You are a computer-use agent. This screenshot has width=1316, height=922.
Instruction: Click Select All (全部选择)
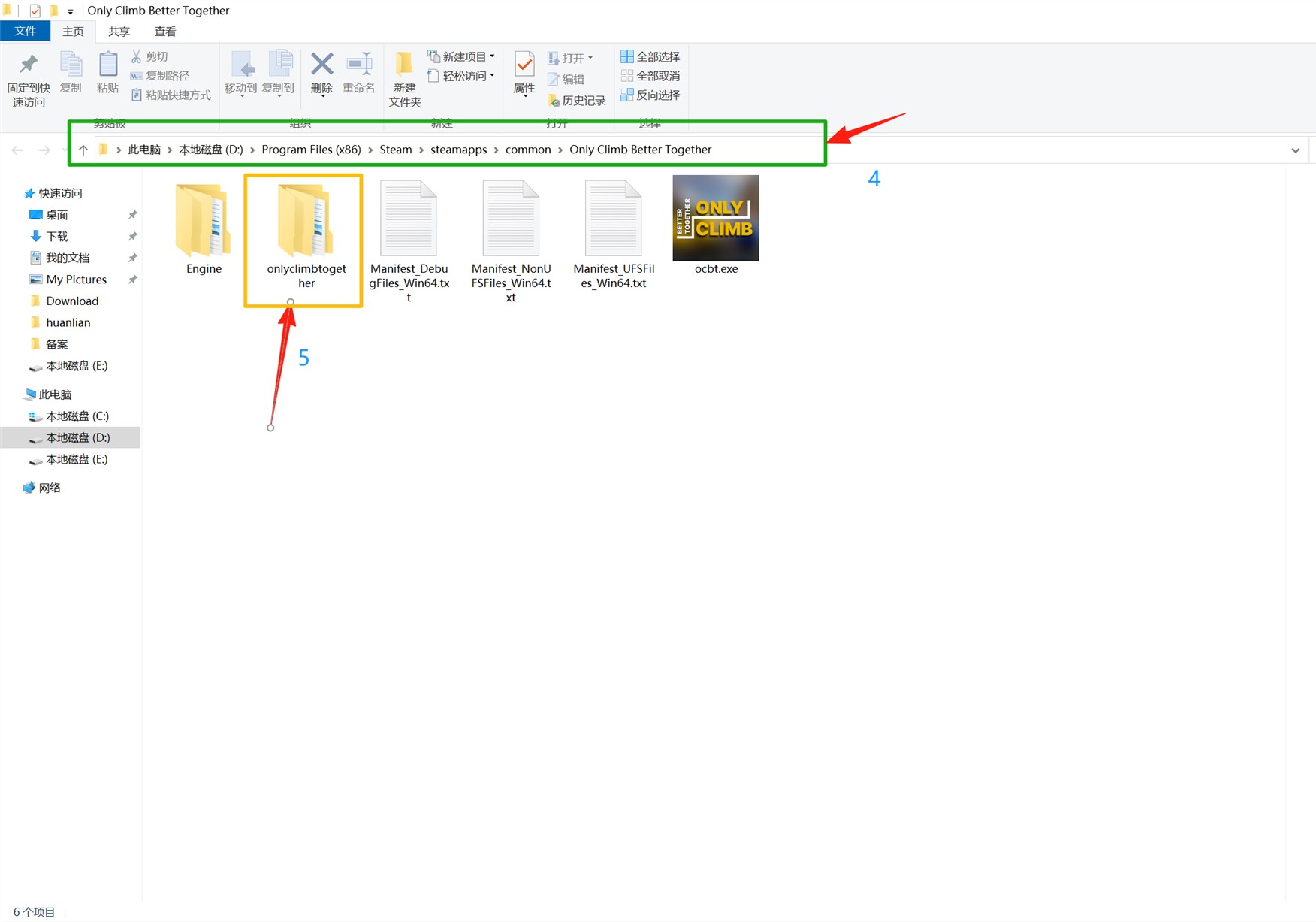tap(650, 56)
